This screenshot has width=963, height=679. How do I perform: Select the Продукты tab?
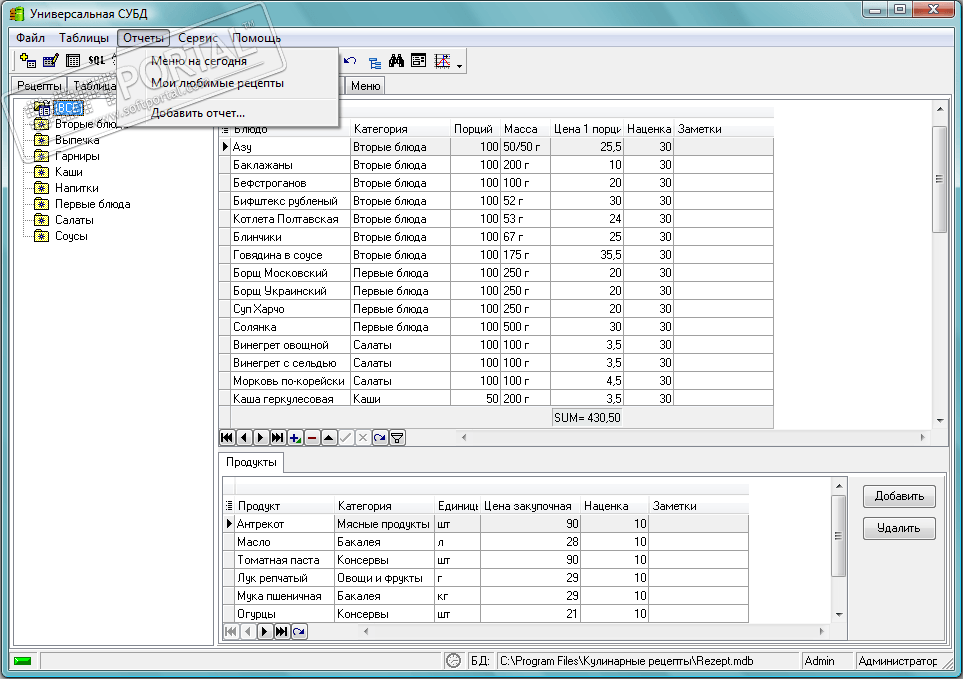click(251, 462)
